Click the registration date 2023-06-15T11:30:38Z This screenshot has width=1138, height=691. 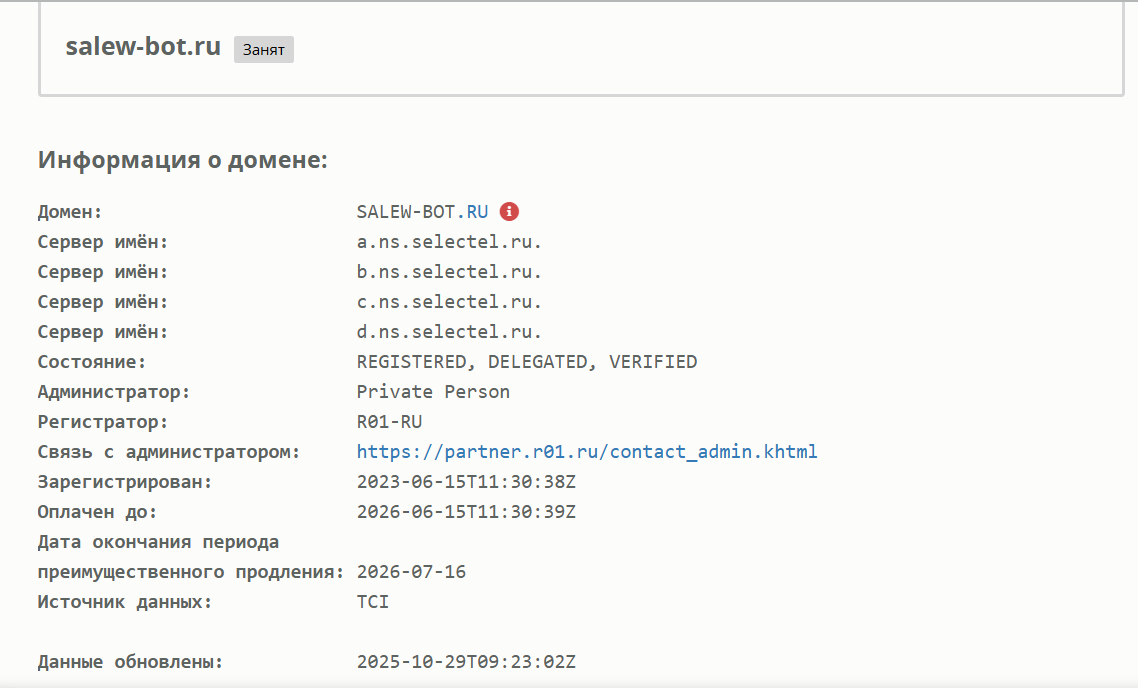(466, 482)
